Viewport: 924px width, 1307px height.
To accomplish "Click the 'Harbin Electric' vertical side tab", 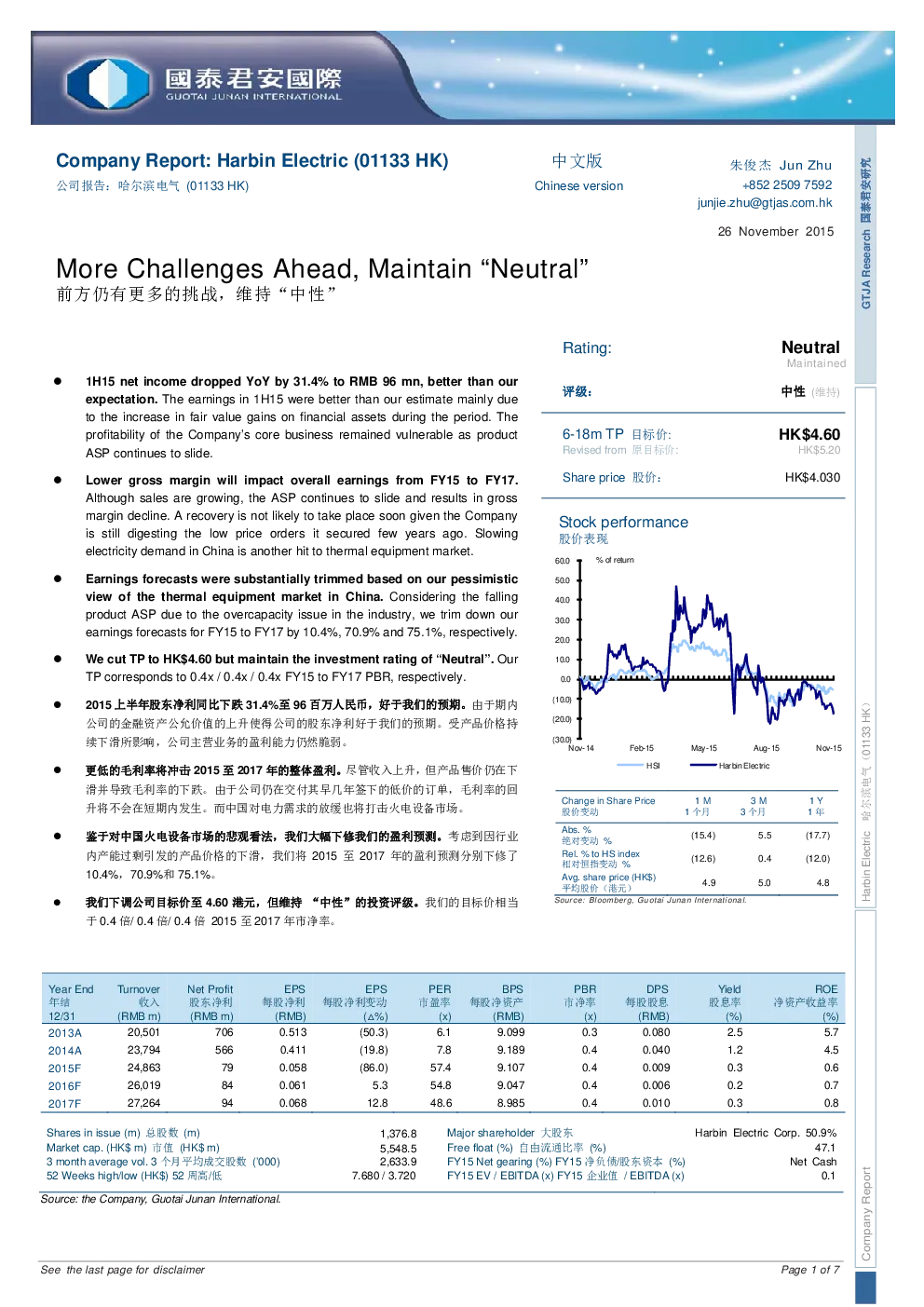I will click(865, 647).
